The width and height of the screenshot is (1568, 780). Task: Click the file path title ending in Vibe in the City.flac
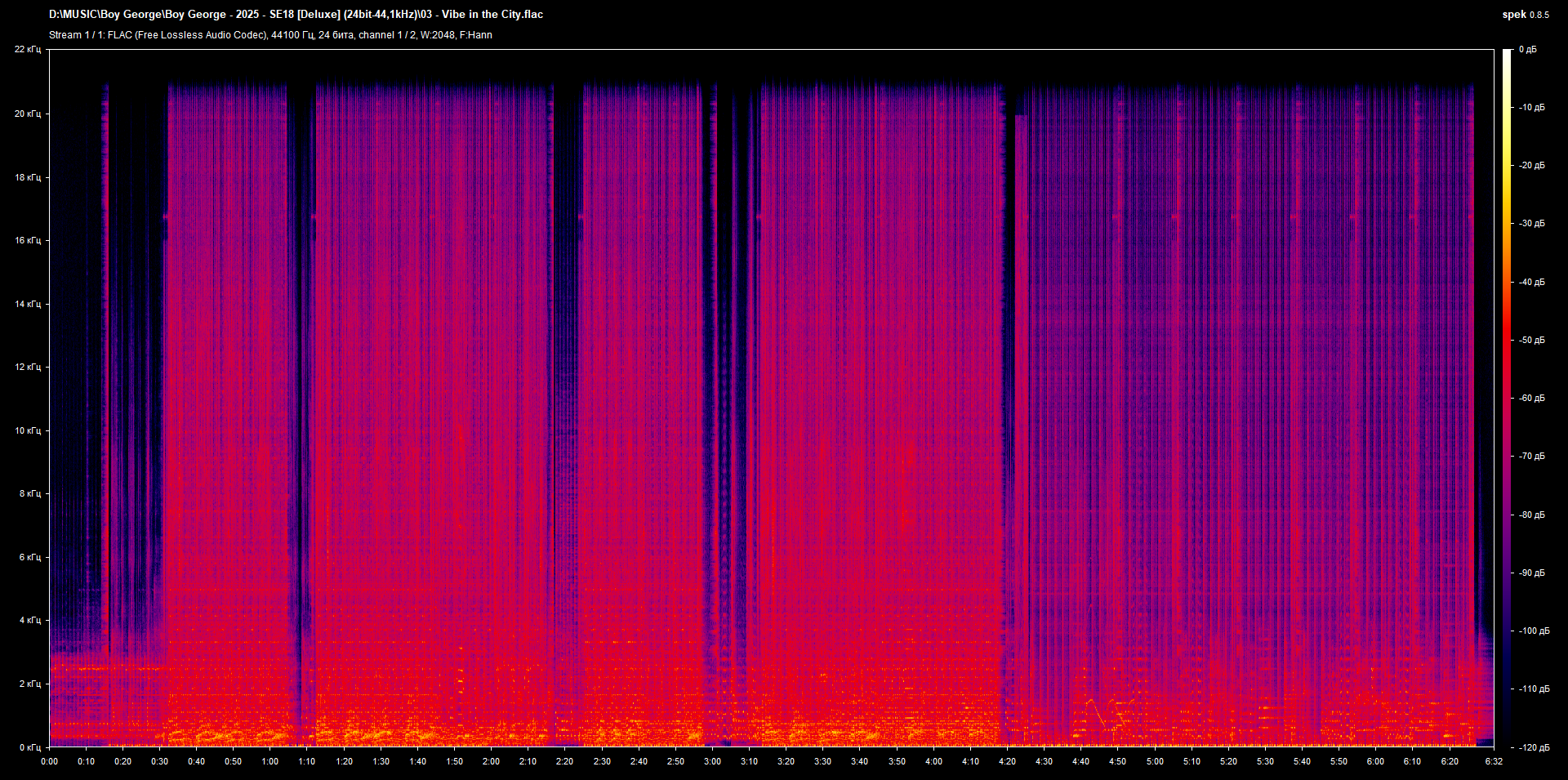[296, 14]
